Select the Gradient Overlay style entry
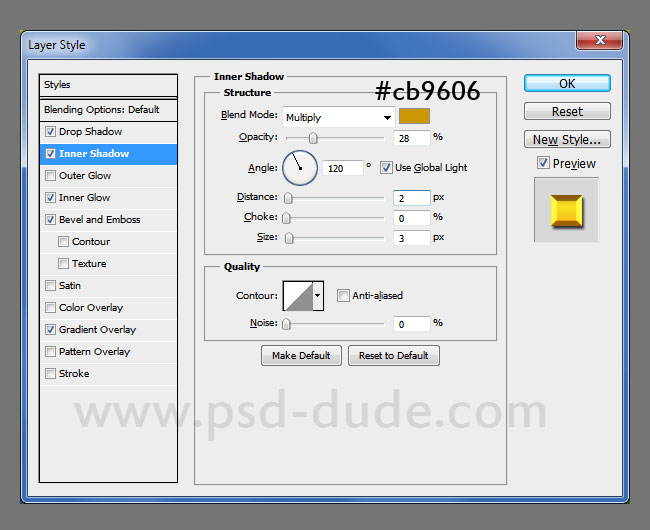This screenshot has height=530, width=650. pos(108,329)
